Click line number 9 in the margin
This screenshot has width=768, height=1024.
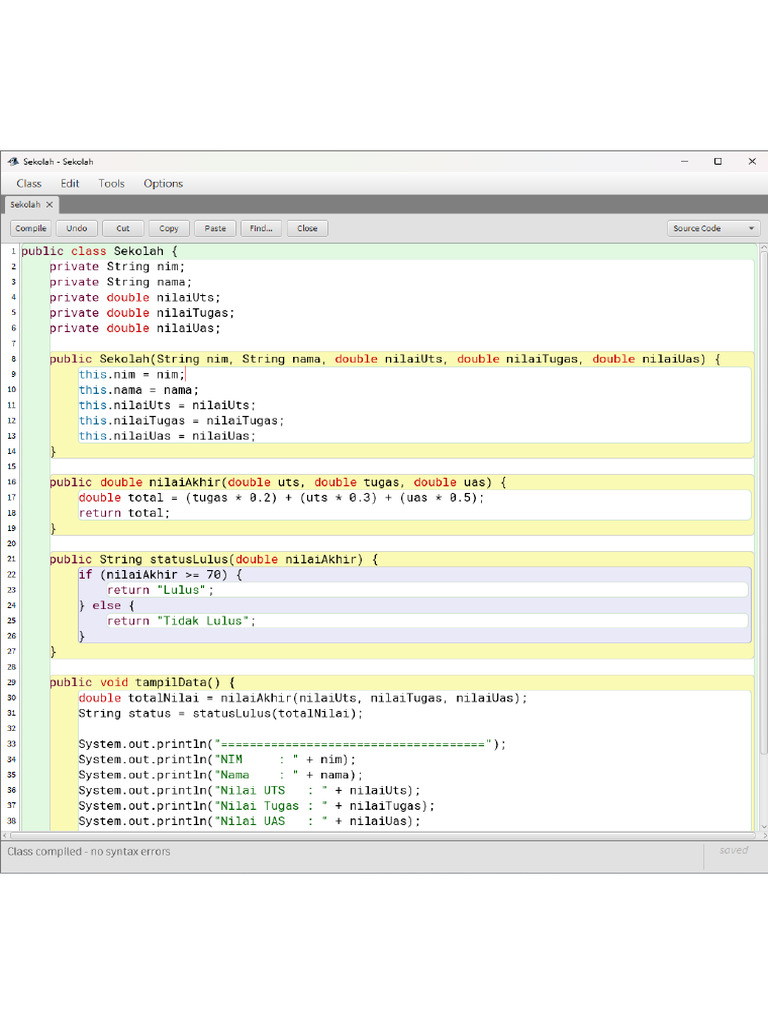click(13, 375)
